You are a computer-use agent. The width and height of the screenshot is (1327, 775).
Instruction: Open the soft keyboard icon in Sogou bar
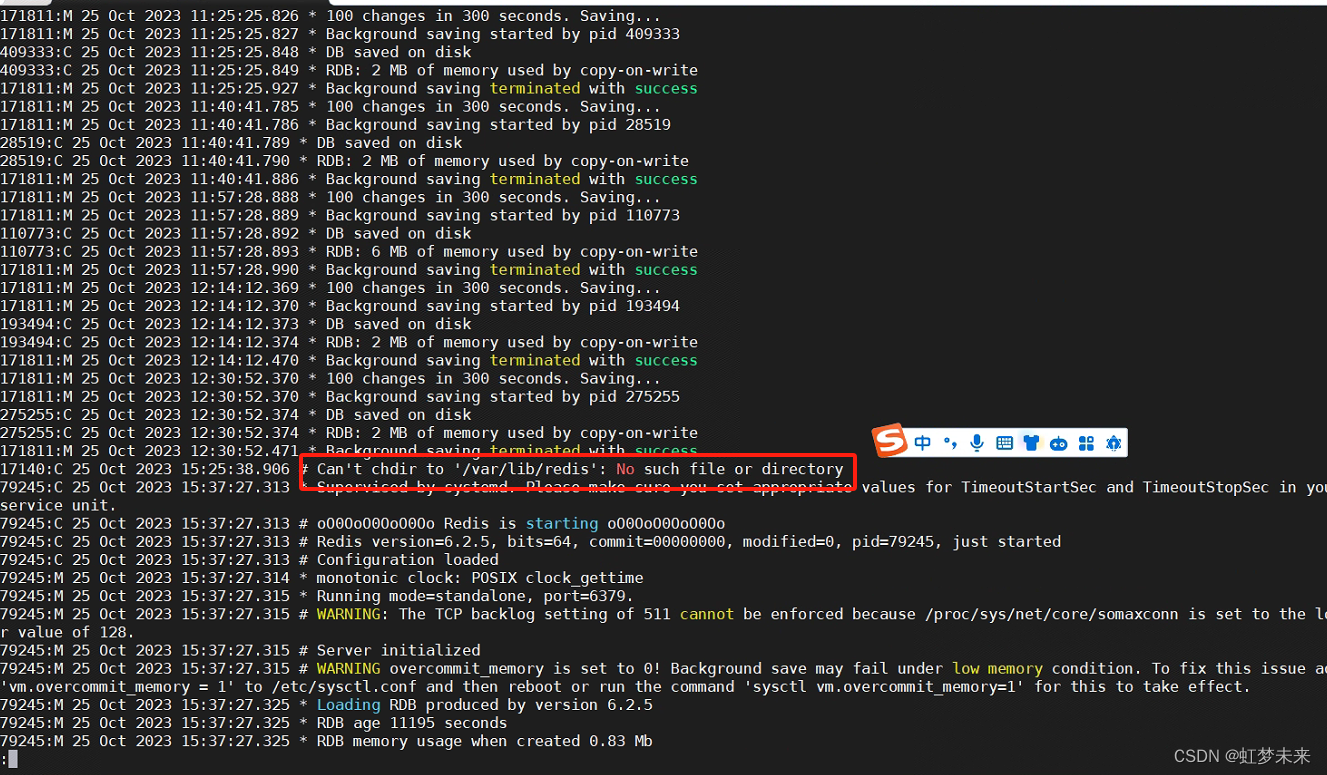[x=1004, y=443]
